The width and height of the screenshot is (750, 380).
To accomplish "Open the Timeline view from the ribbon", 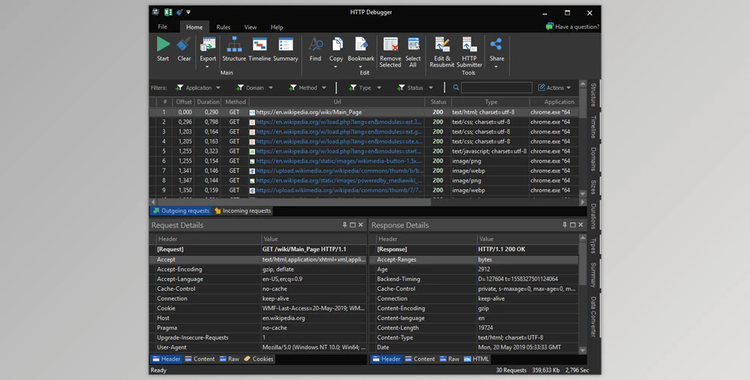I will 260,49.
